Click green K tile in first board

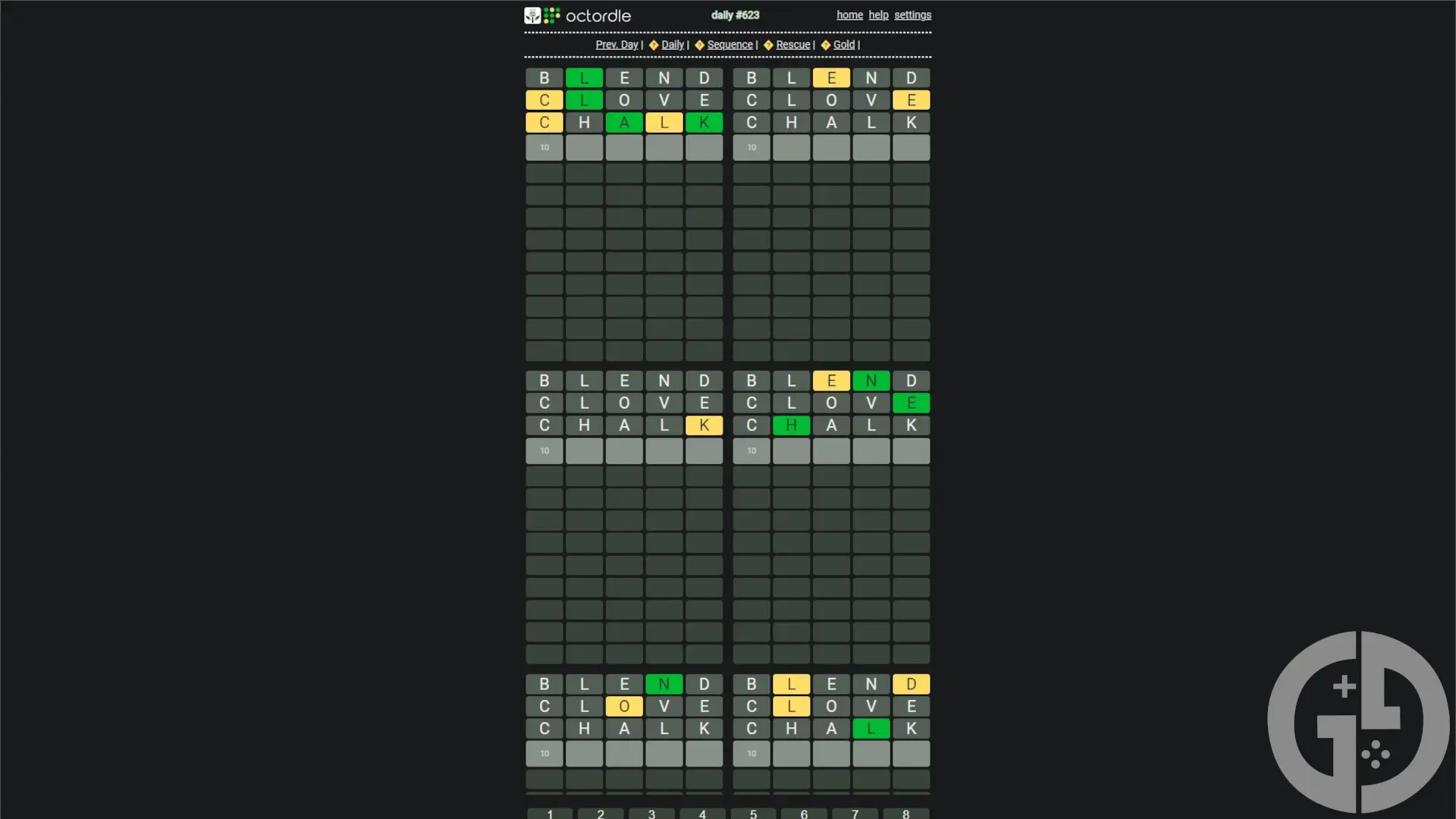pos(704,123)
